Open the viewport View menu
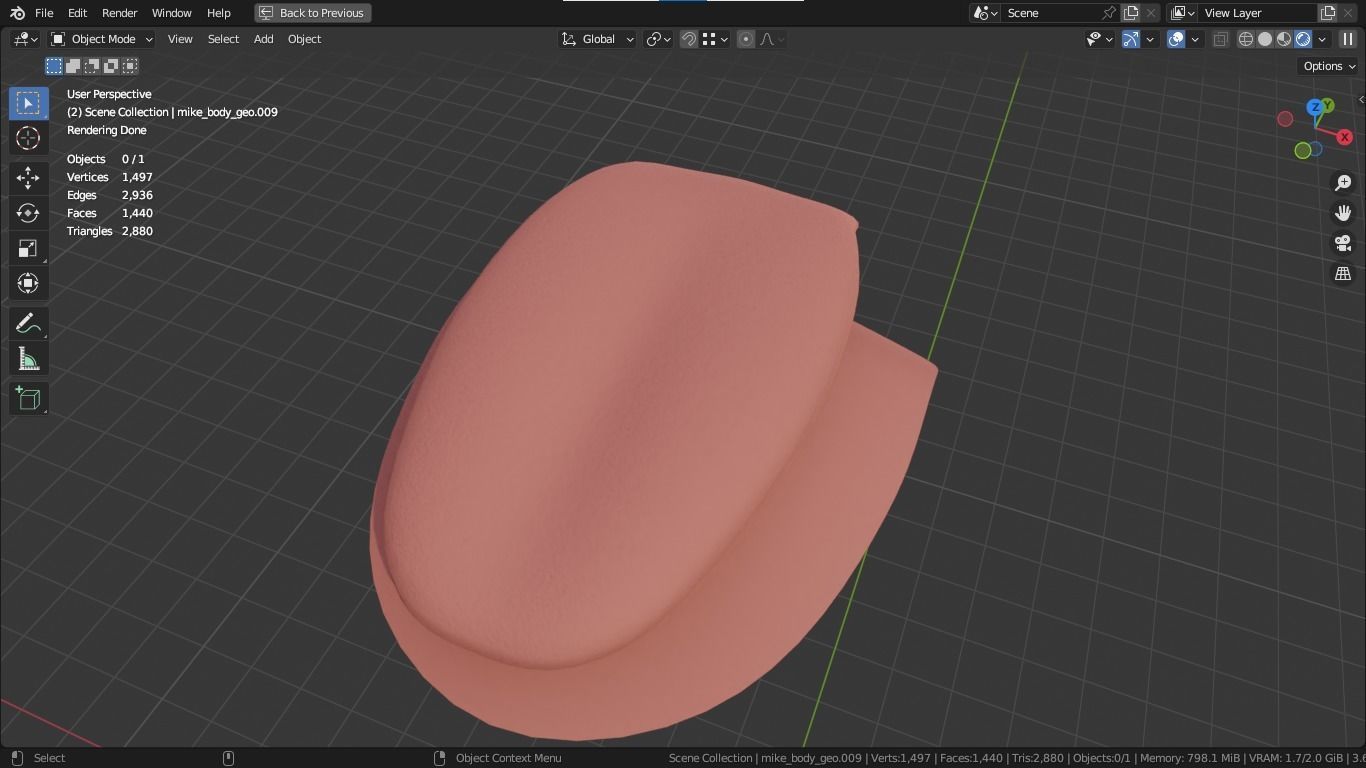Image resolution: width=1366 pixels, height=768 pixels. tap(180, 39)
